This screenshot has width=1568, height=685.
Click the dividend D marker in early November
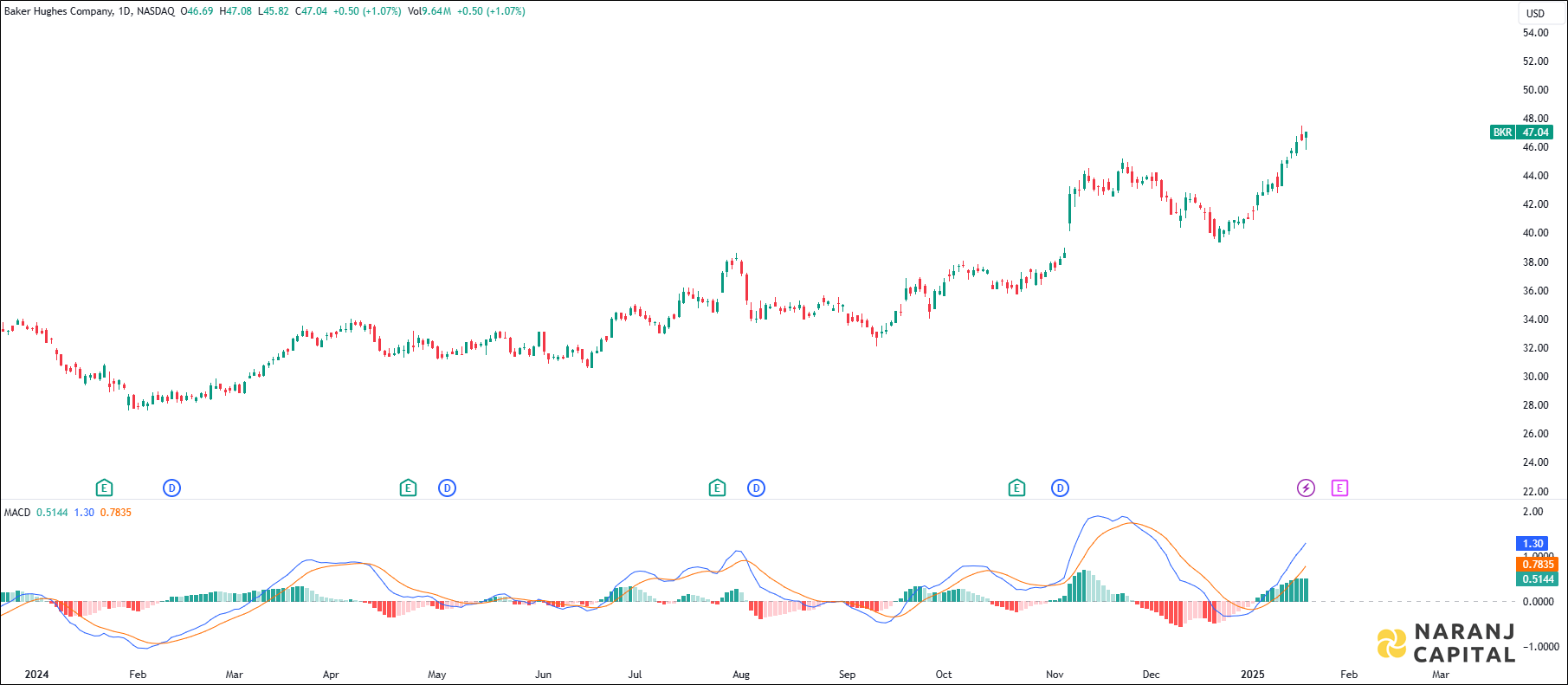point(1060,488)
